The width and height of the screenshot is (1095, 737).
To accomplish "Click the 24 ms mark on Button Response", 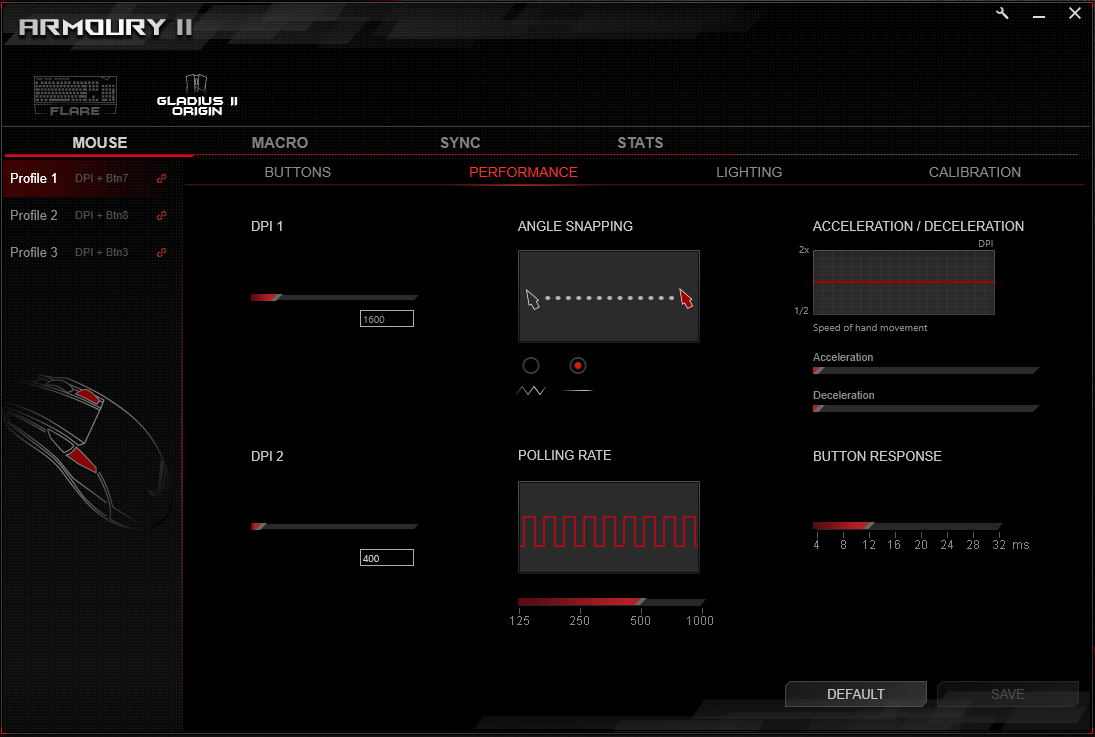I will [947, 544].
